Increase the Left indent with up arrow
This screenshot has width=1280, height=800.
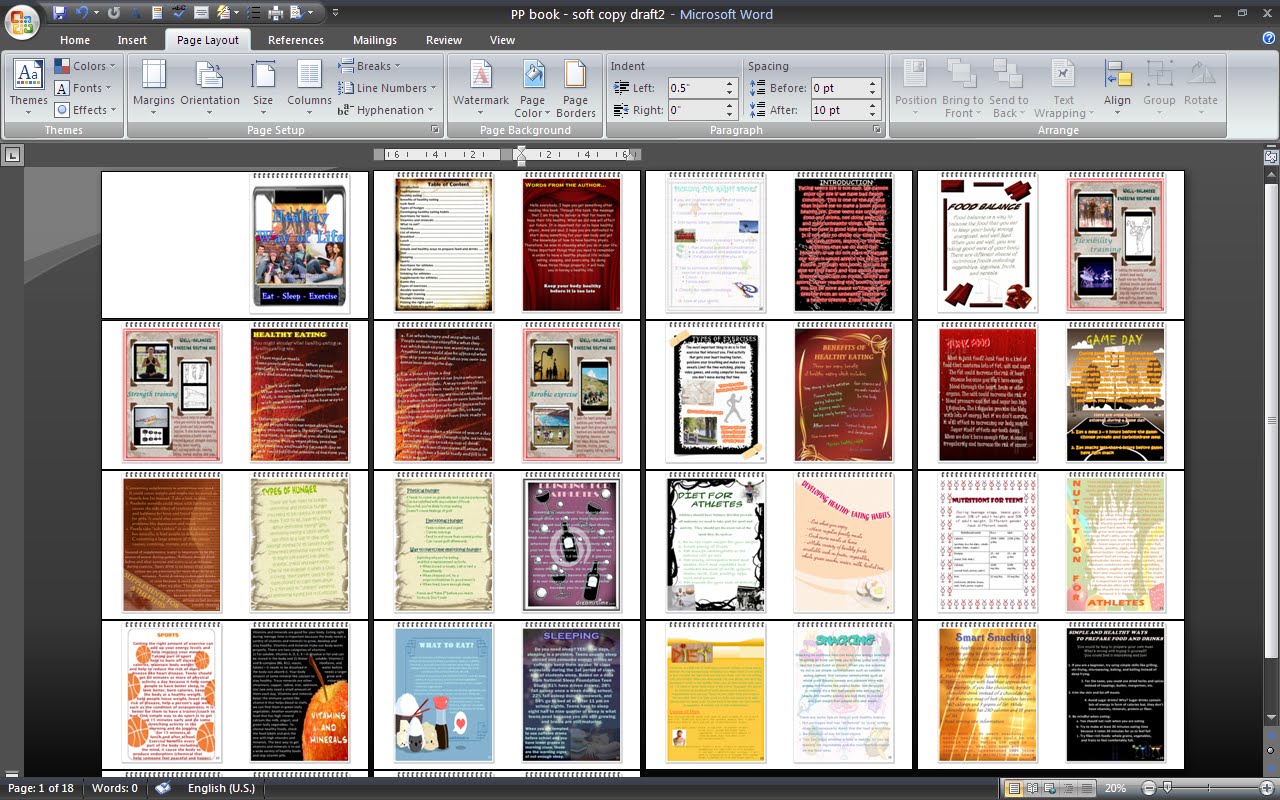730,84
